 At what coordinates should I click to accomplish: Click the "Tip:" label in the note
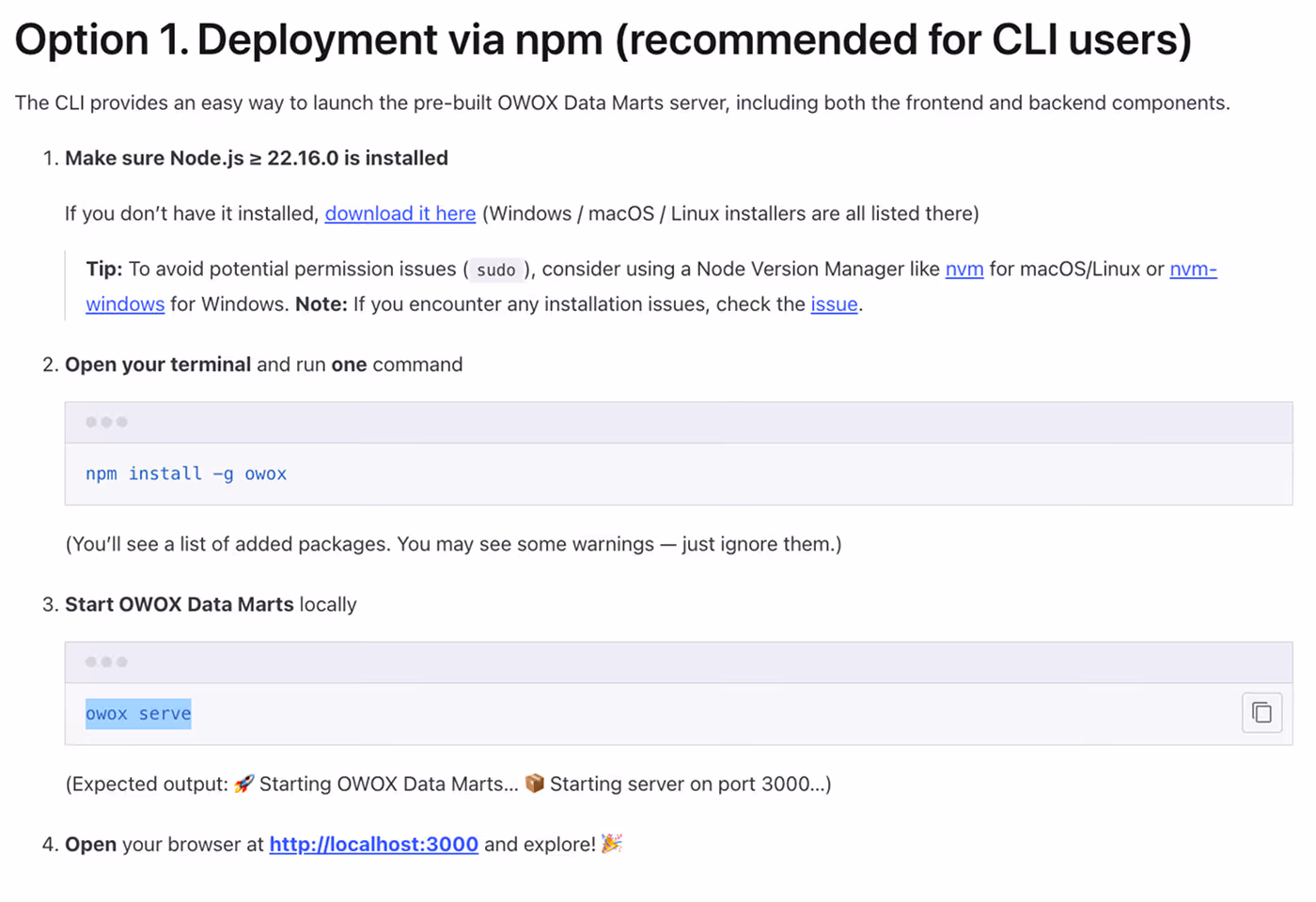click(104, 269)
